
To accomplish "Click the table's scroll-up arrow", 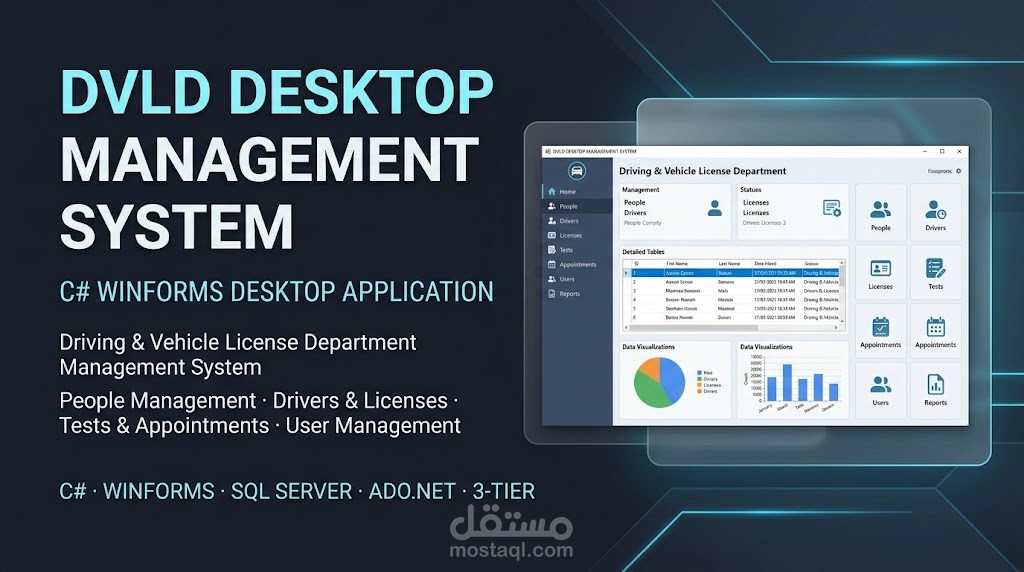I will tap(842, 263).
